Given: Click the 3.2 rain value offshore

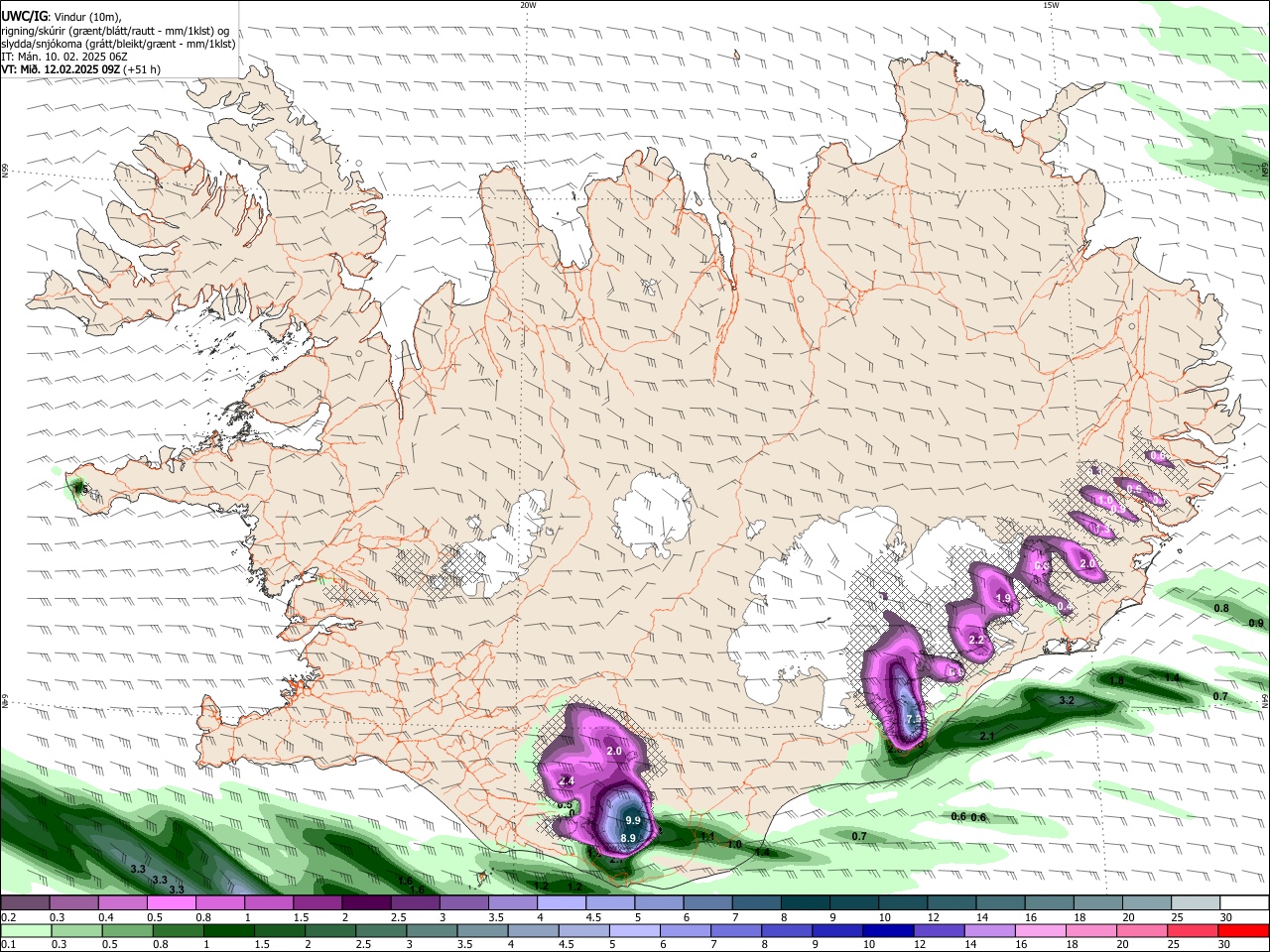Looking at the screenshot, I should pyautogui.click(x=1067, y=700).
